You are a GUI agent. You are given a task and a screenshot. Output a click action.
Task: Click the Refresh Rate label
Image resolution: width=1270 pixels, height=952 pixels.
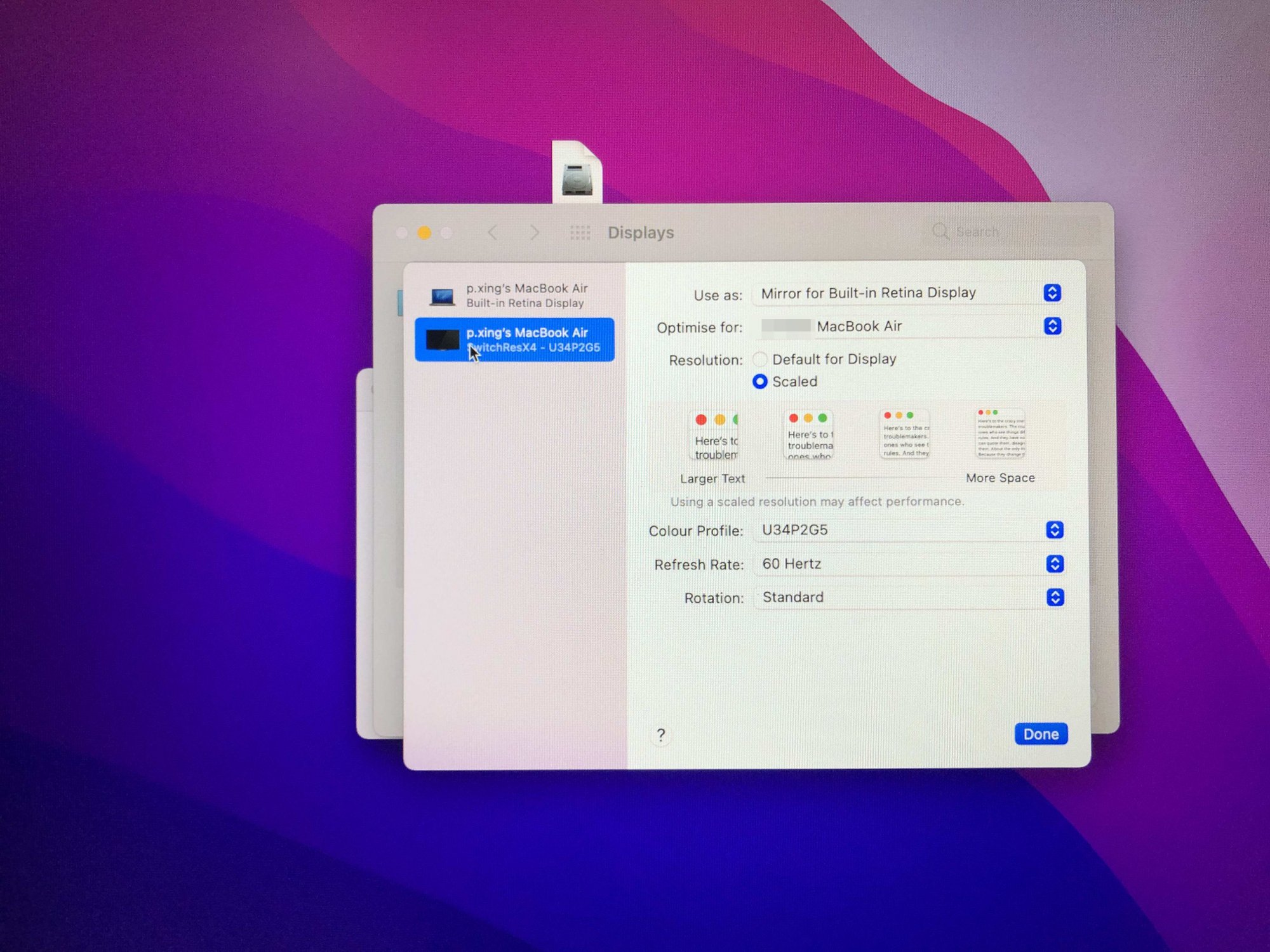[699, 564]
